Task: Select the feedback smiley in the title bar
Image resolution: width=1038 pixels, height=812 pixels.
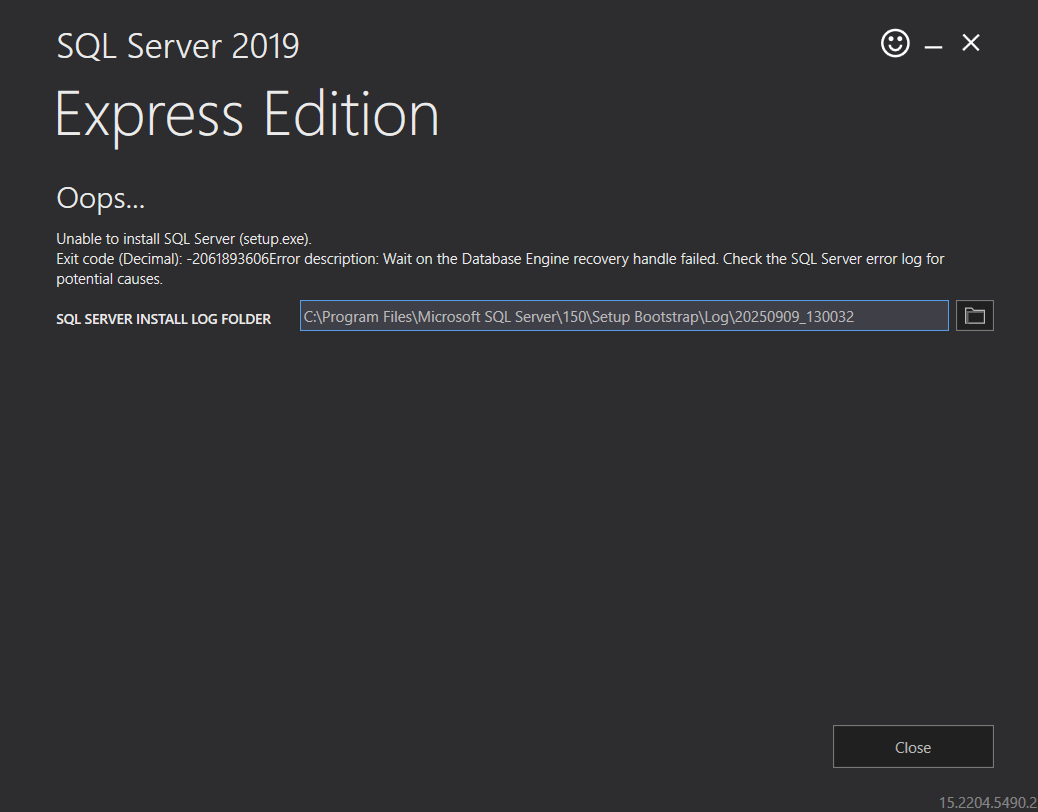Action: [895, 43]
